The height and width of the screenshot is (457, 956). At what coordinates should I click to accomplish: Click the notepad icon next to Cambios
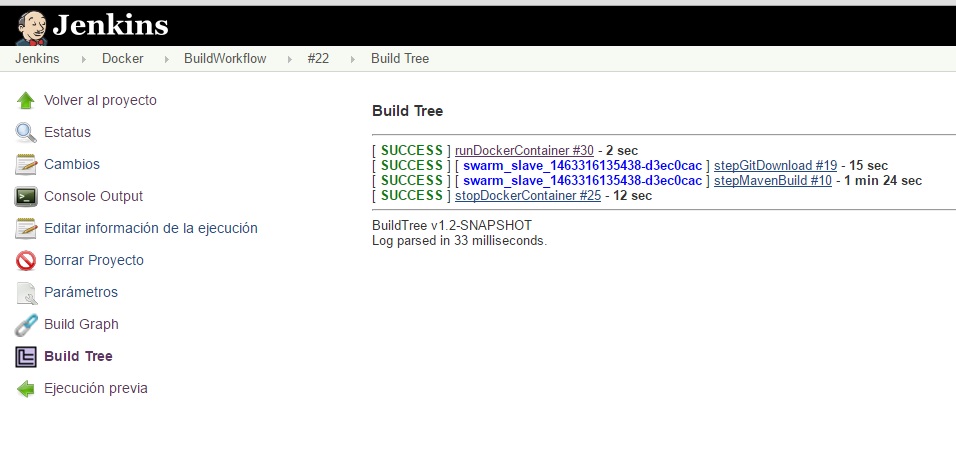click(26, 165)
